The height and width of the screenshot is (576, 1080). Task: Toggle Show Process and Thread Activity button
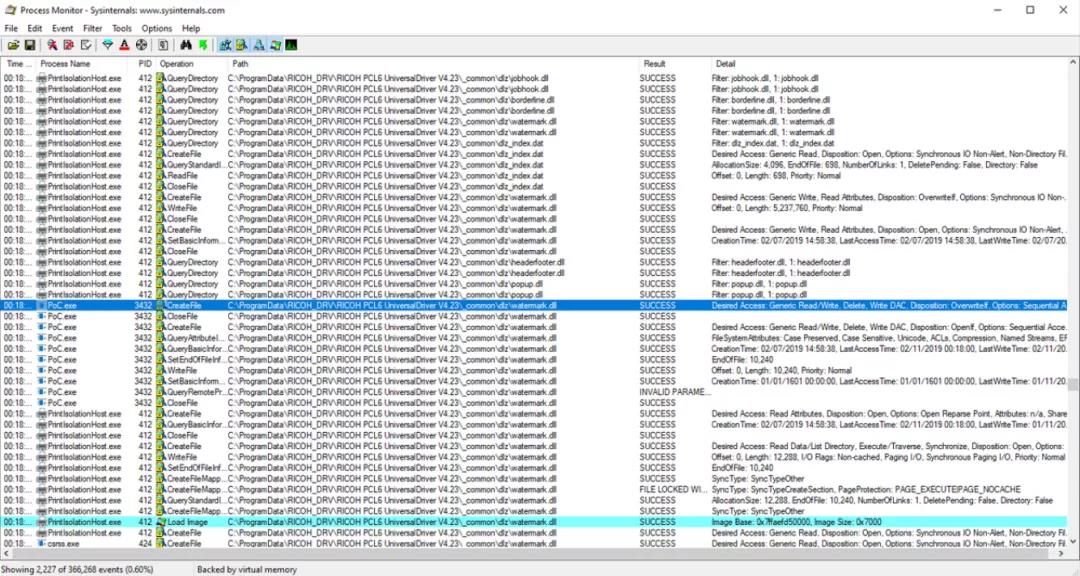point(275,45)
